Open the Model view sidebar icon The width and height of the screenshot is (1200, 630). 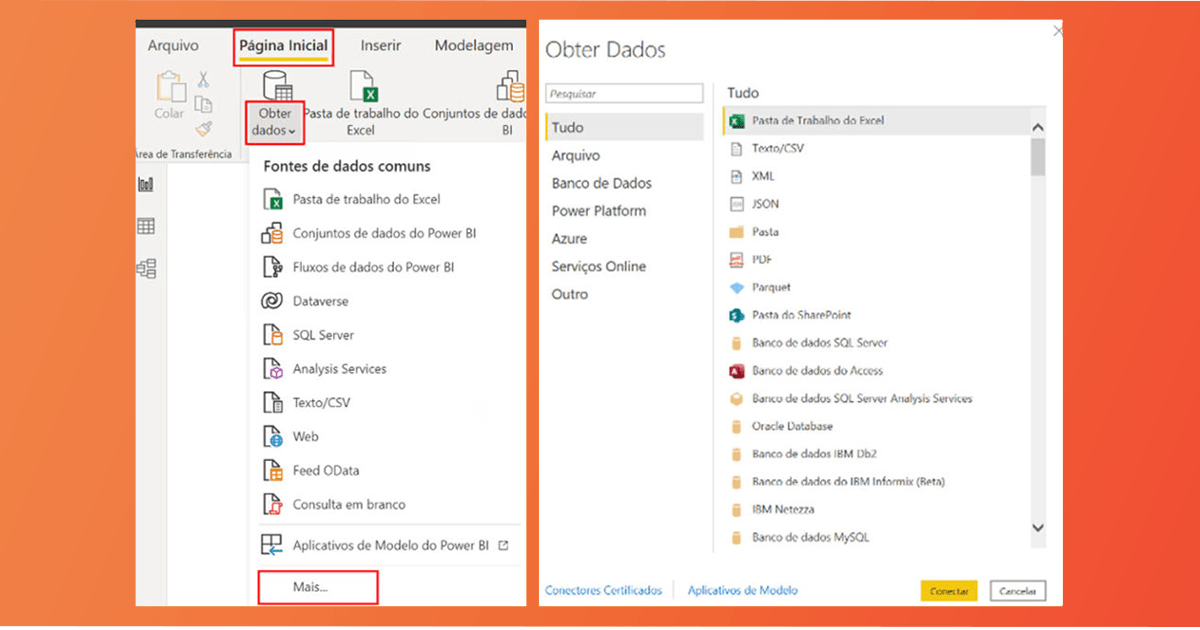point(146,268)
